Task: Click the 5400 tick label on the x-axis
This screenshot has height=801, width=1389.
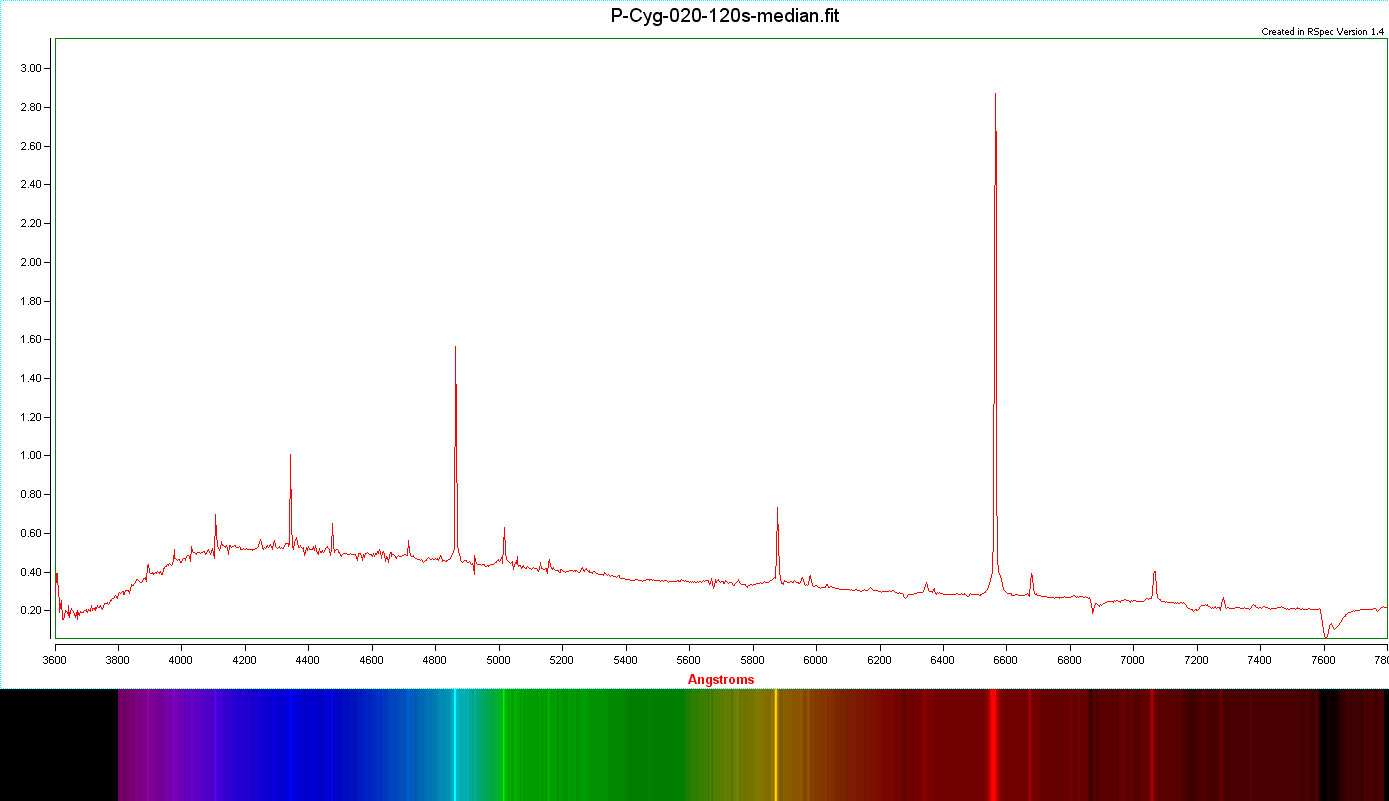Action: tap(625, 660)
